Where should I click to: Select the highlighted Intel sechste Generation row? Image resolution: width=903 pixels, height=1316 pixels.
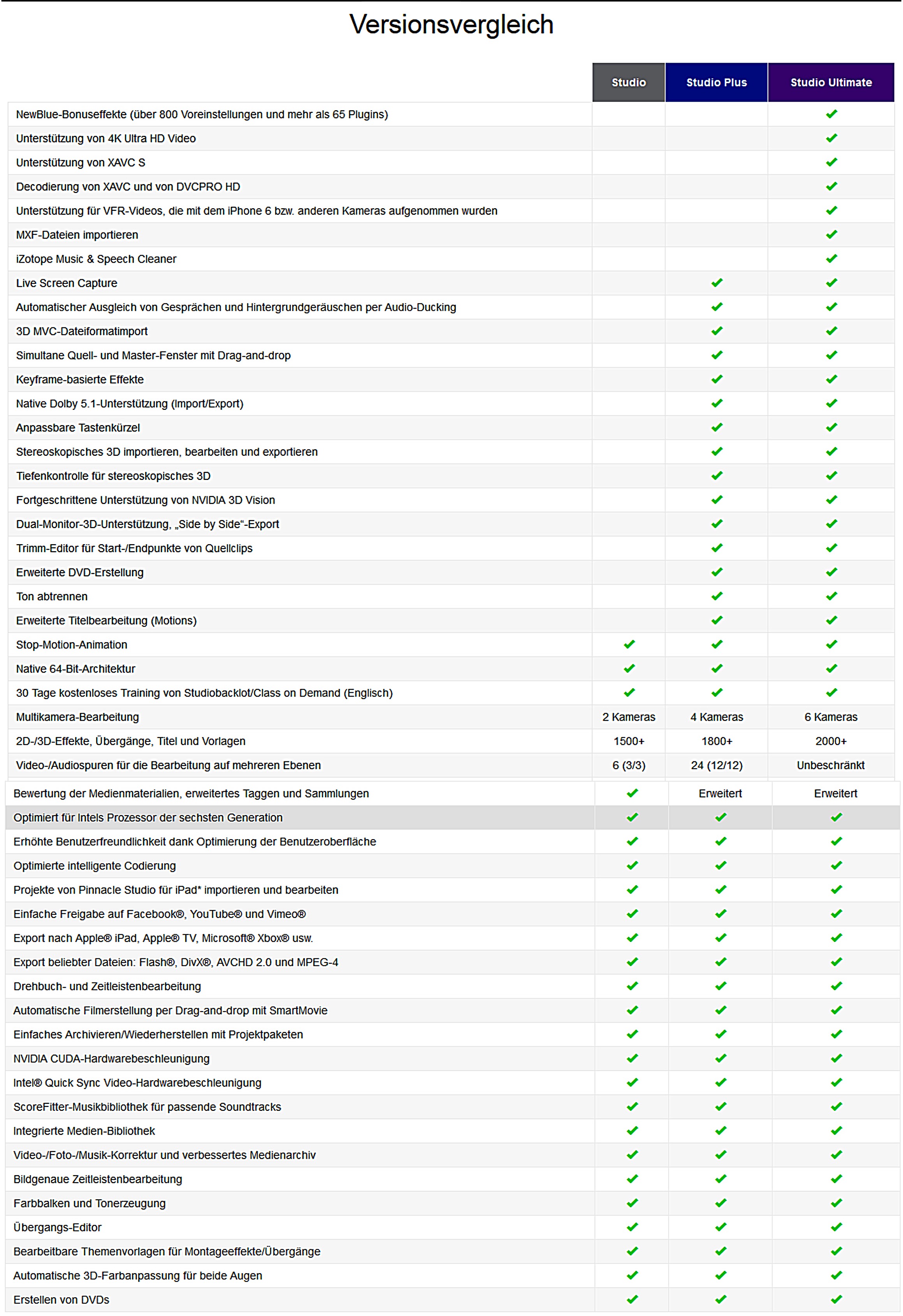(x=452, y=818)
